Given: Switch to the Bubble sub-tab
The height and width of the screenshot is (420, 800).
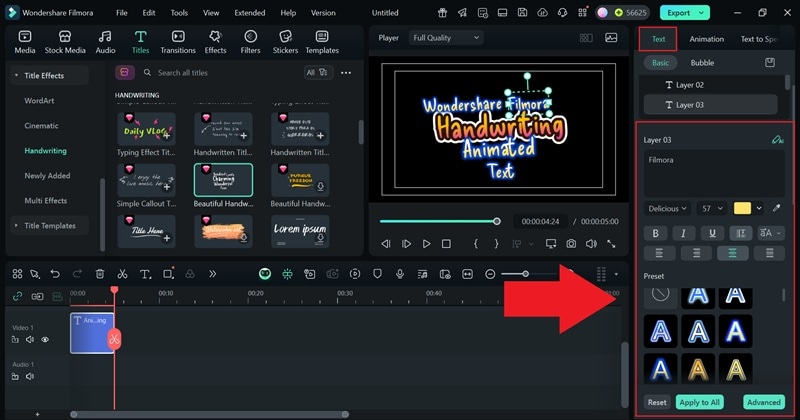Looking at the screenshot, I should tap(702, 63).
